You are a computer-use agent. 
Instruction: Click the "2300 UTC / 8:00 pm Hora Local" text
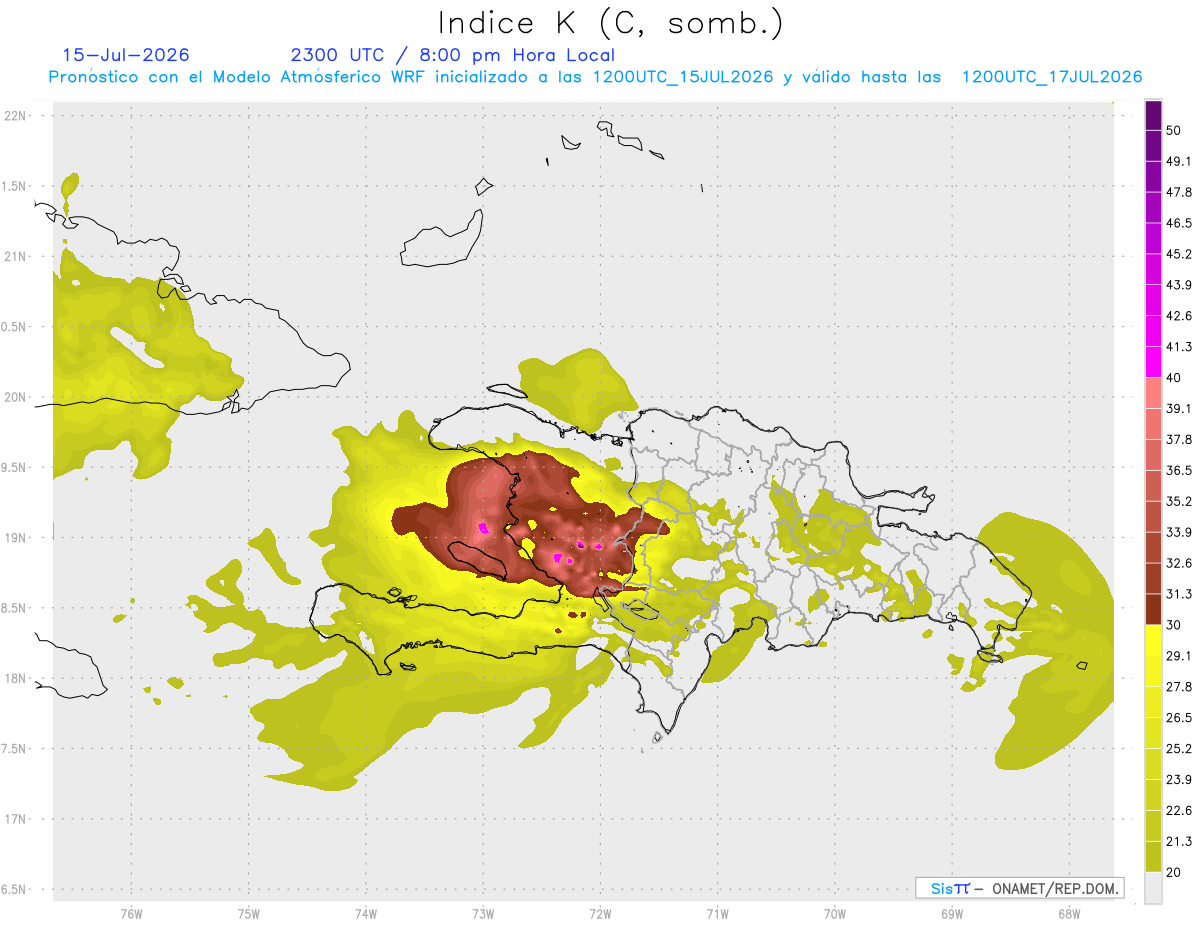tap(453, 55)
